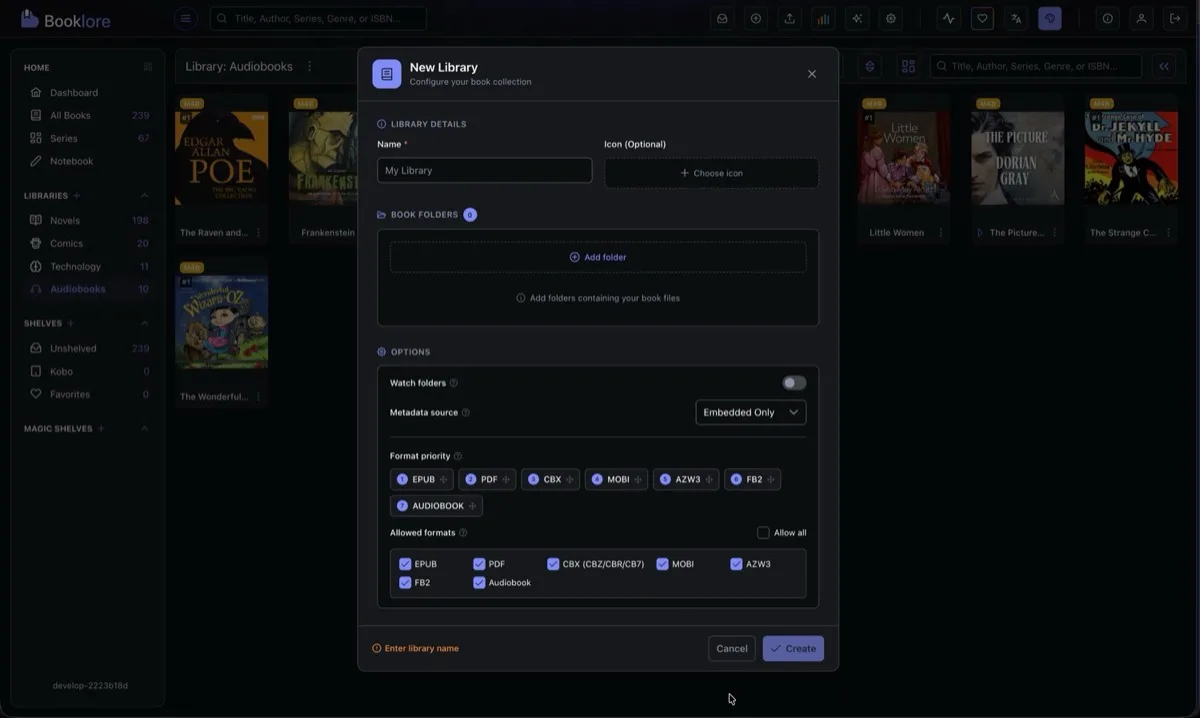Screen dimensions: 1200x718
Task: Click the activity pulse icon
Action: 949,18
